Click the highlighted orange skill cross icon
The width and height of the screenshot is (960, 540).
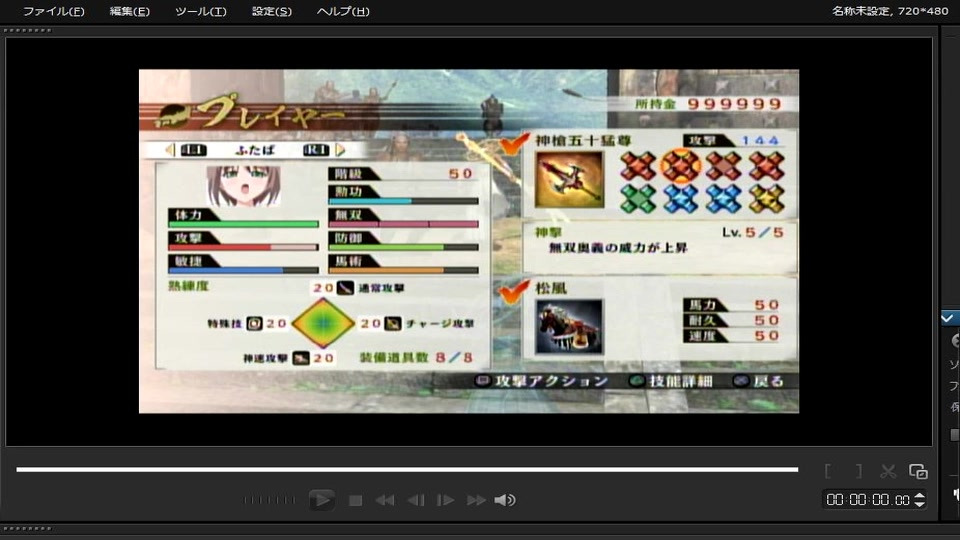(680, 166)
